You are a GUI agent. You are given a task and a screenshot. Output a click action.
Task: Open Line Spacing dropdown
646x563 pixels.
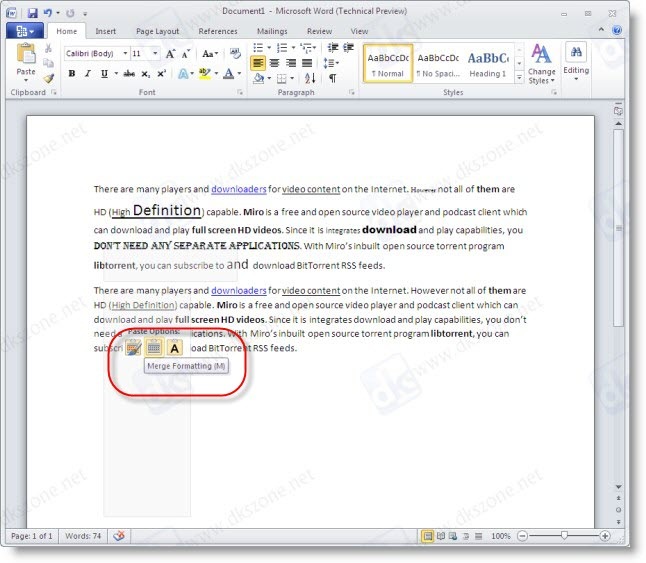[331, 63]
